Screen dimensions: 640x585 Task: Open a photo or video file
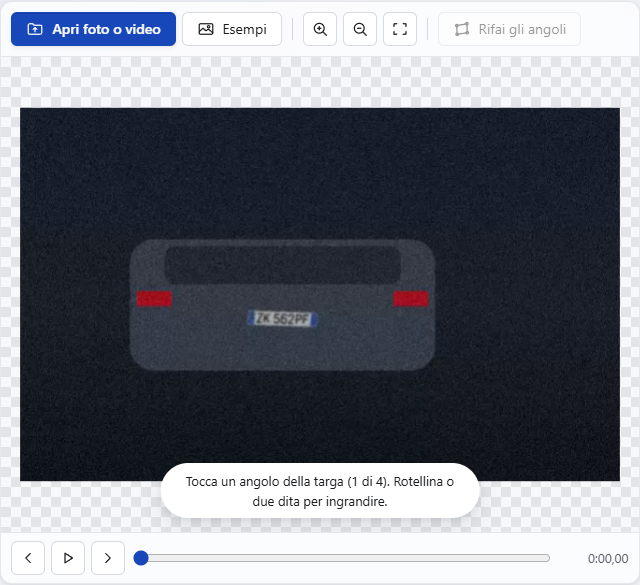(93, 29)
